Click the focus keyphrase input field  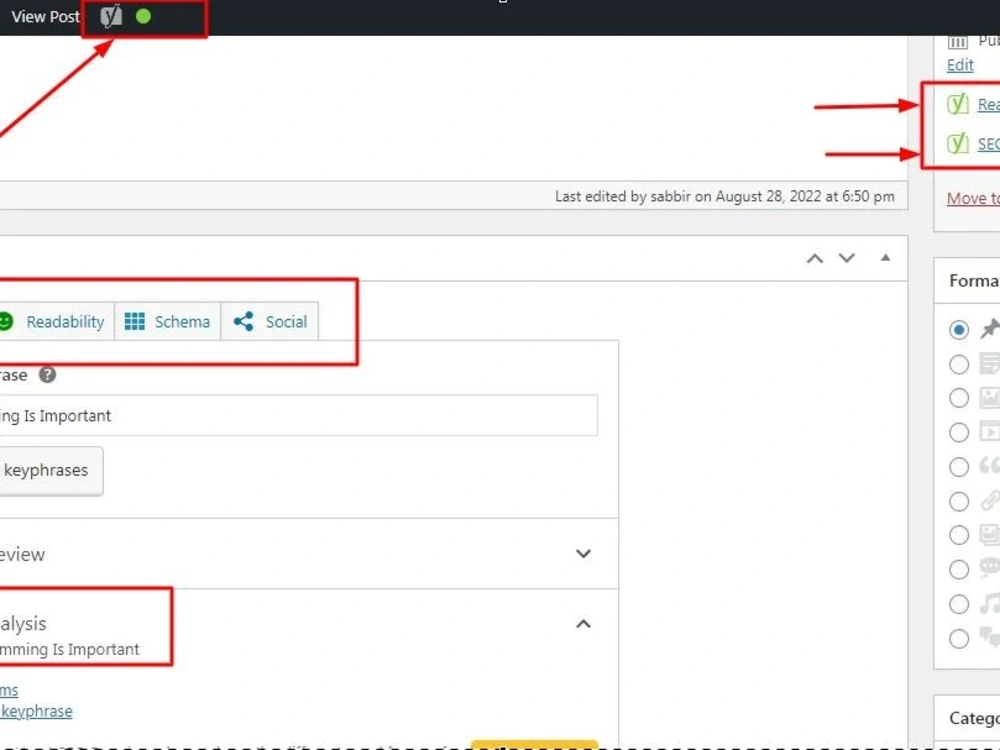298,415
